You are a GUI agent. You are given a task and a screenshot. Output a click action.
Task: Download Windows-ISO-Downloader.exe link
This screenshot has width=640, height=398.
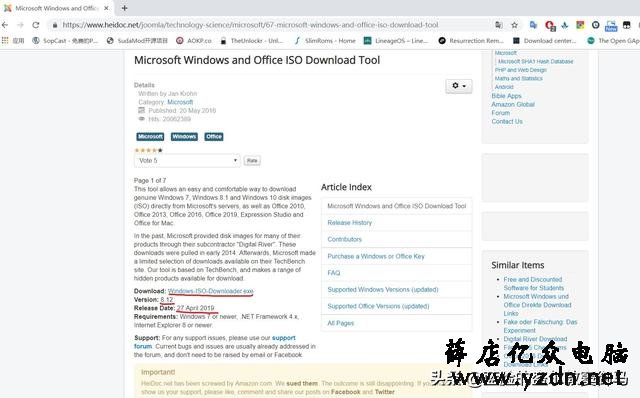click(x=211, y=291)
